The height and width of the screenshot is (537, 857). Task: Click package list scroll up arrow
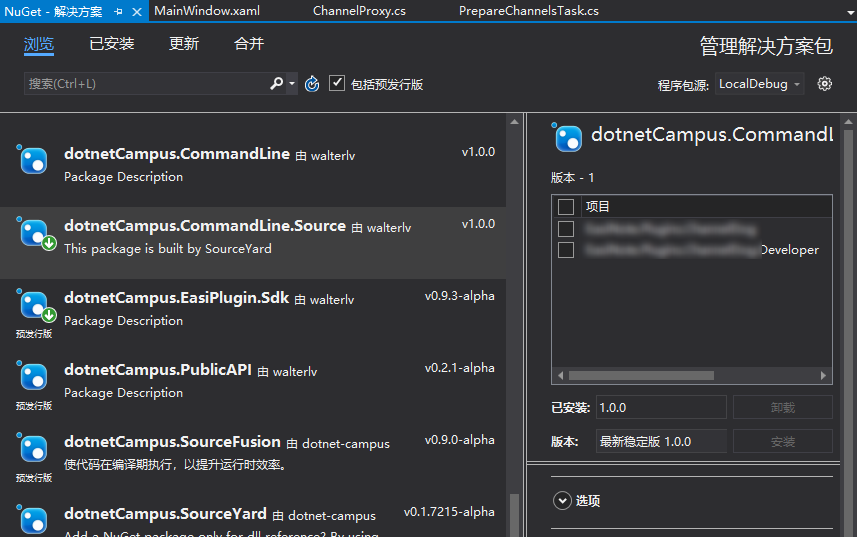(x=514, y=122)
